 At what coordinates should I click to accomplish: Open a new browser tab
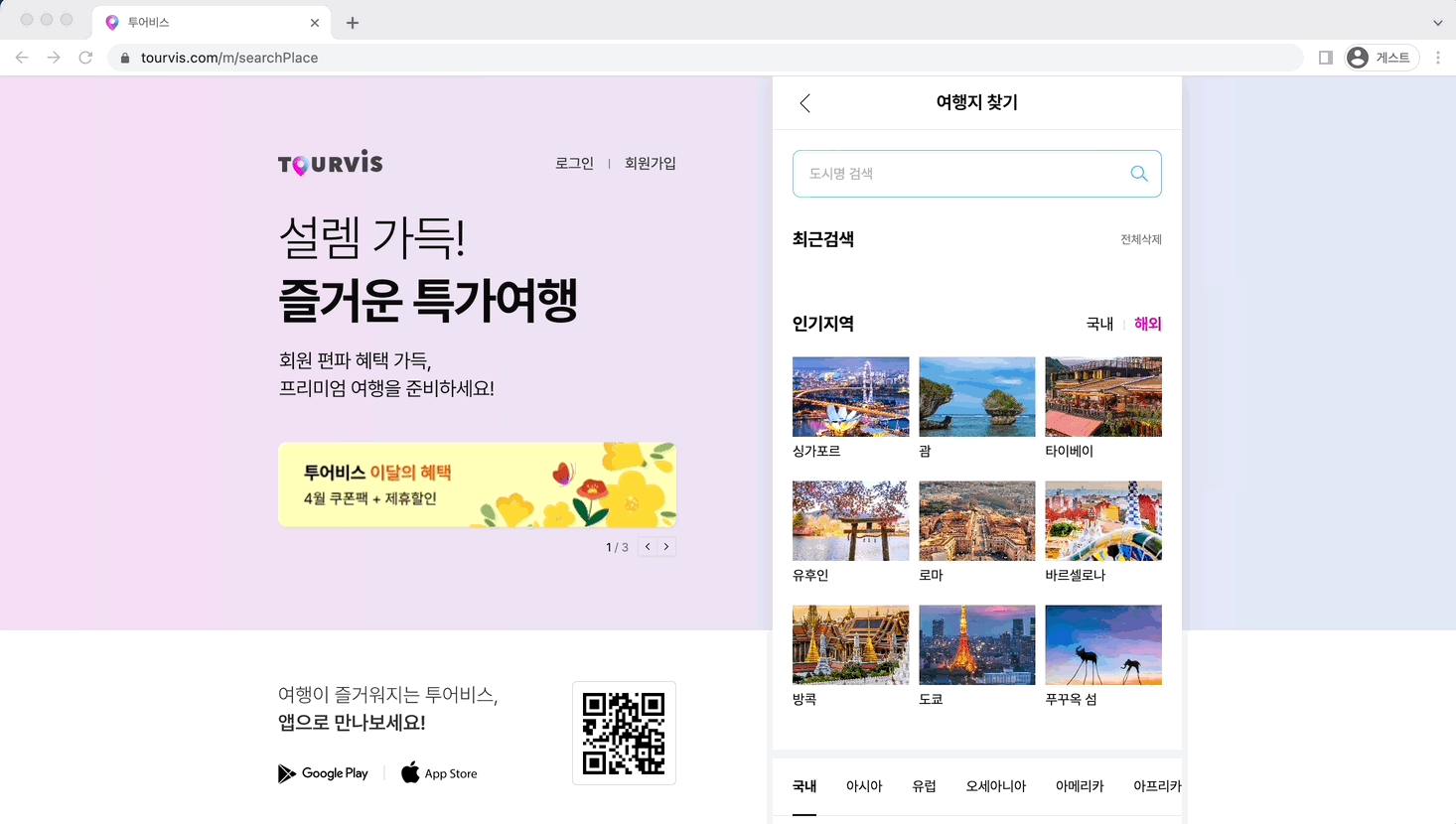[353, 23]
